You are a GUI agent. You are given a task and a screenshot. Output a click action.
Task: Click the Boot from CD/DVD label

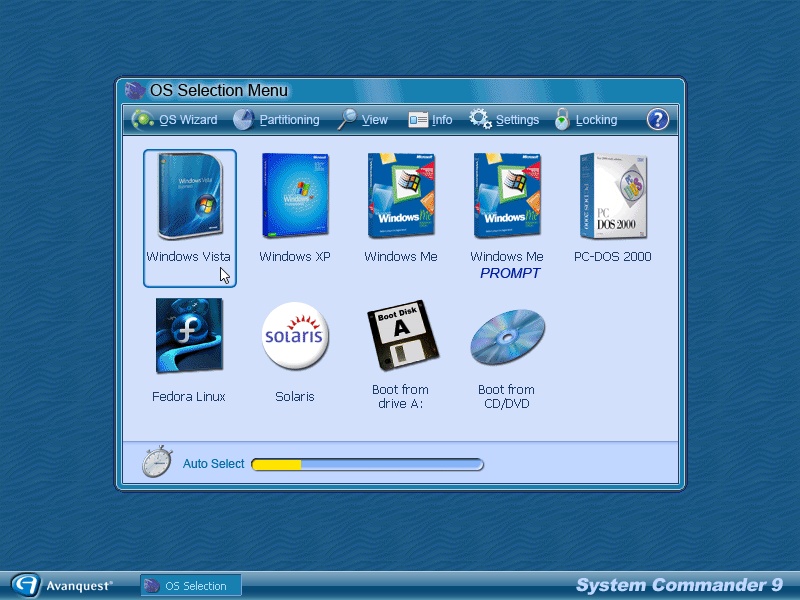tap(507, 396)
